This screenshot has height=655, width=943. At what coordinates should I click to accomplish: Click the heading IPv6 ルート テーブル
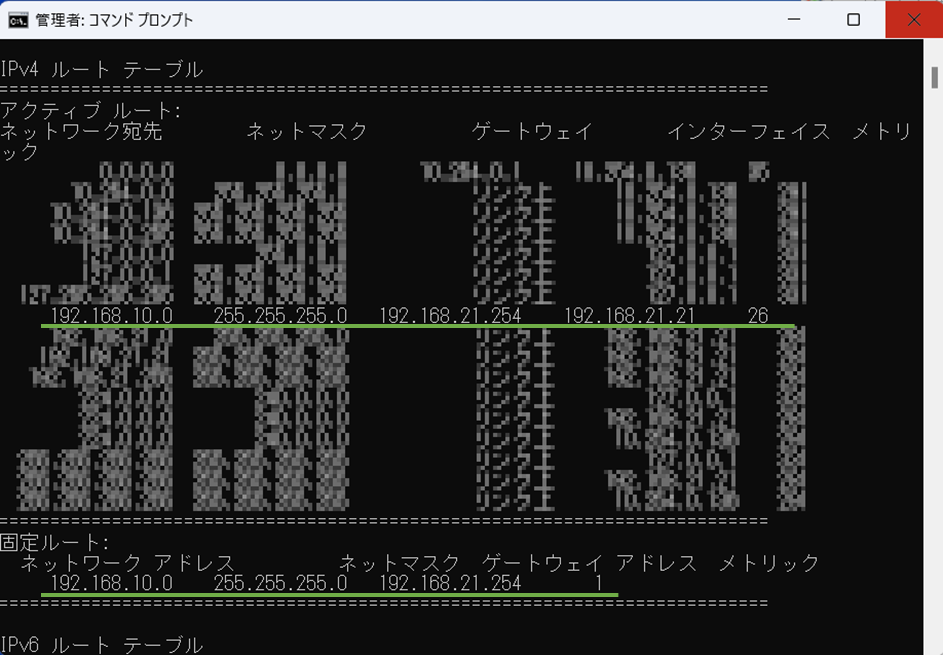102,645
